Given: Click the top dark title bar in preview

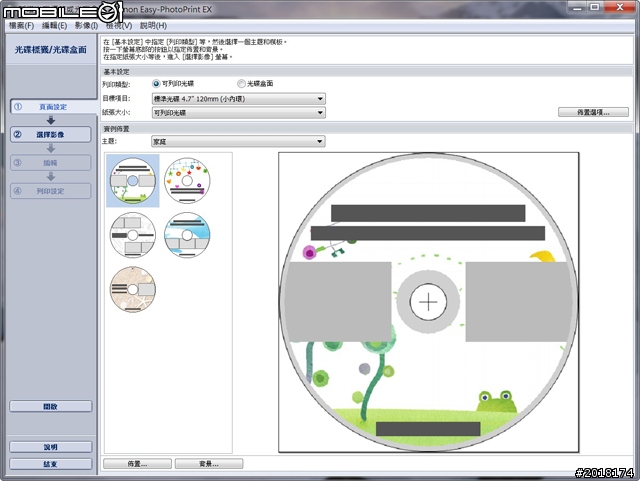Looking at the screenshot, I should [x=428, y=213].
